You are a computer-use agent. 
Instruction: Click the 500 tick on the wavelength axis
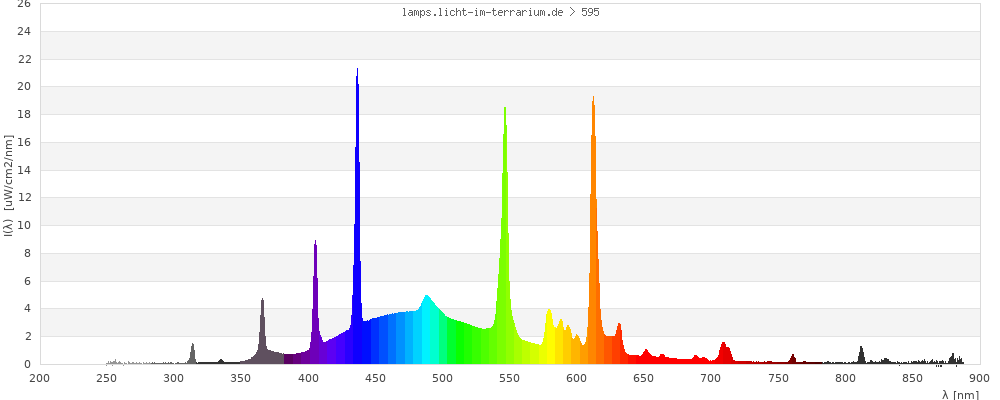coord(443,378)
